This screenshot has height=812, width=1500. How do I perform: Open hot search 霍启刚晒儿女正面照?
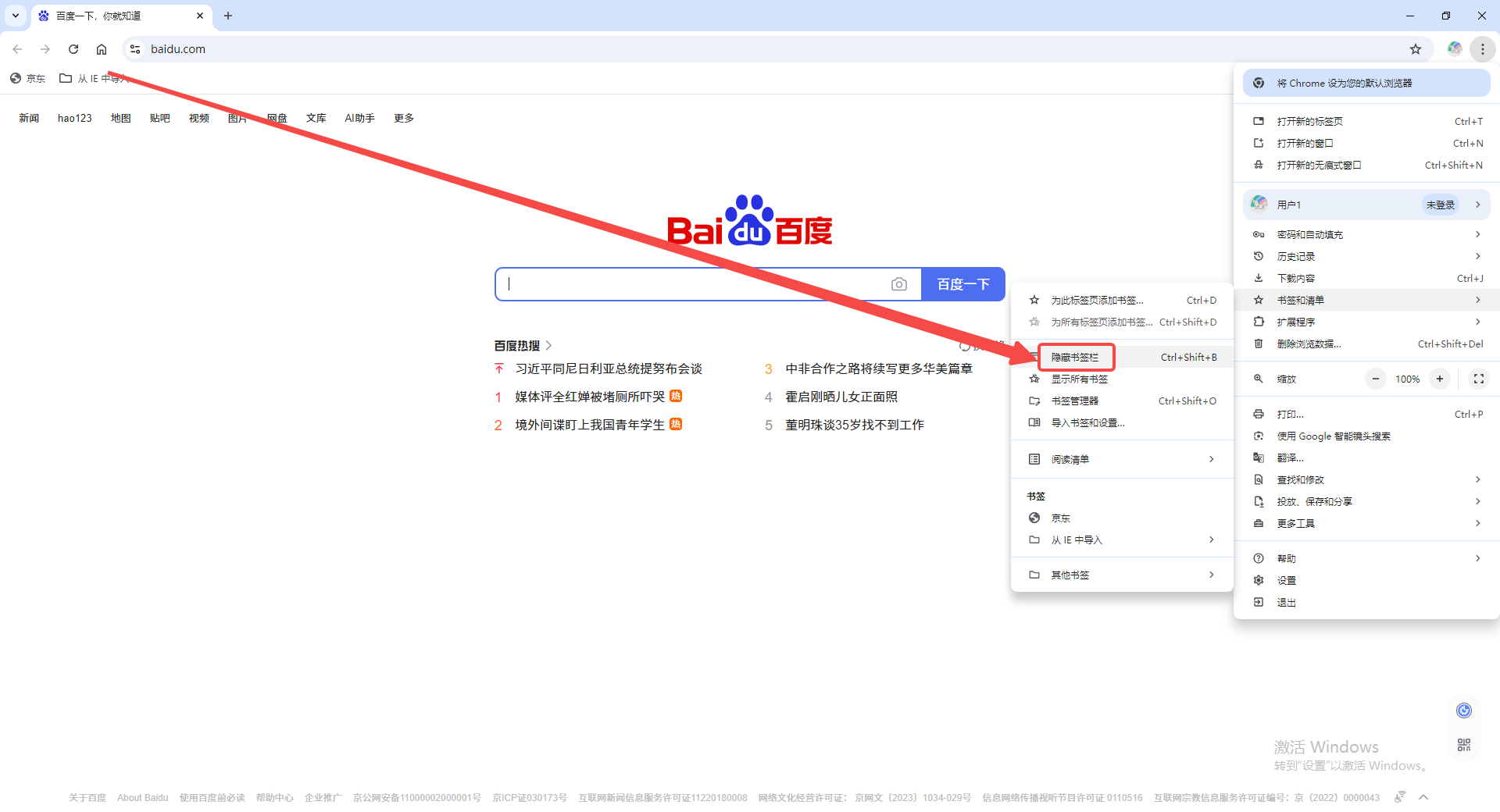(x=841, y=397)
